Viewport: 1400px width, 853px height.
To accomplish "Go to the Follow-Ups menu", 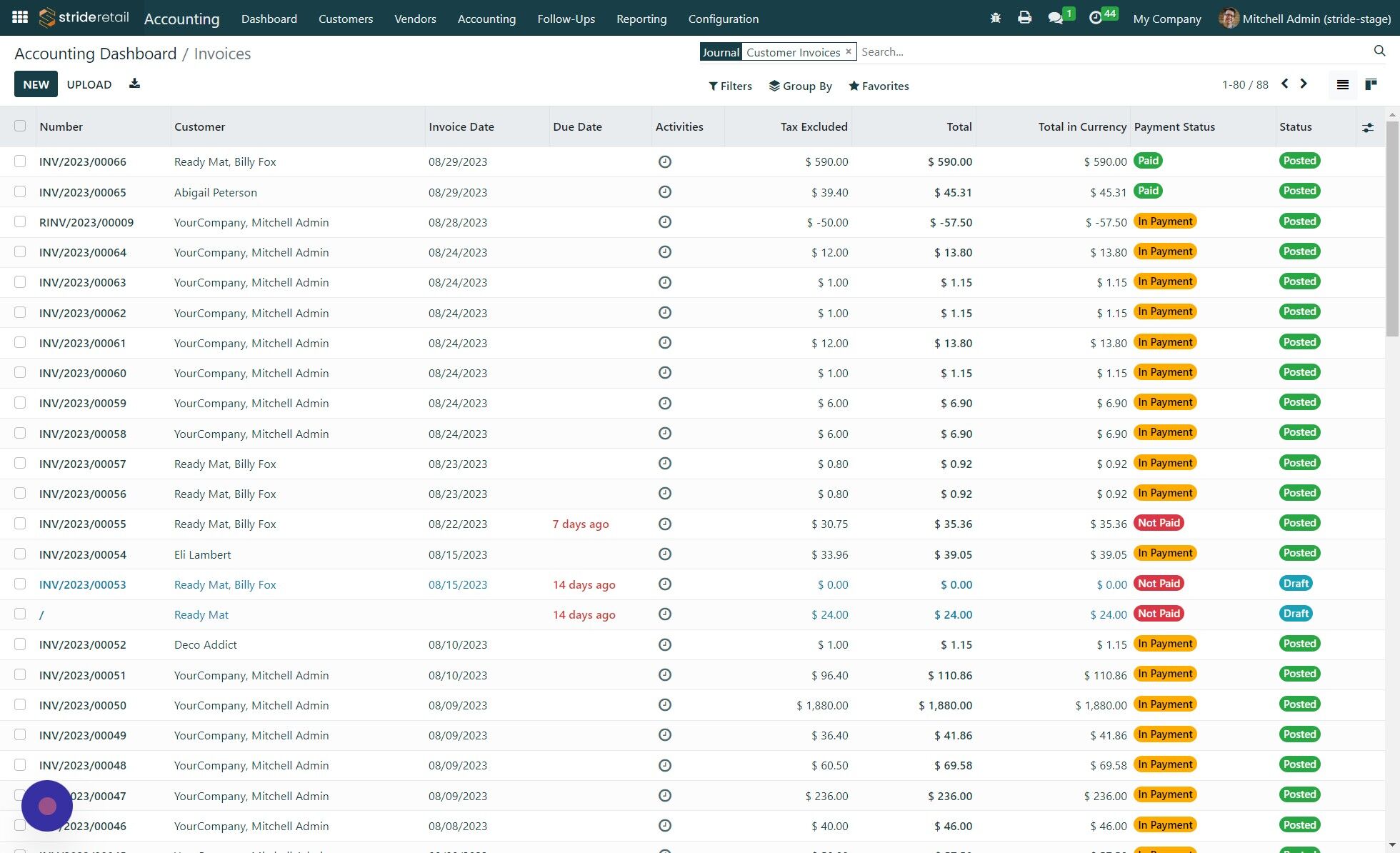I will (x=566, y=19).
